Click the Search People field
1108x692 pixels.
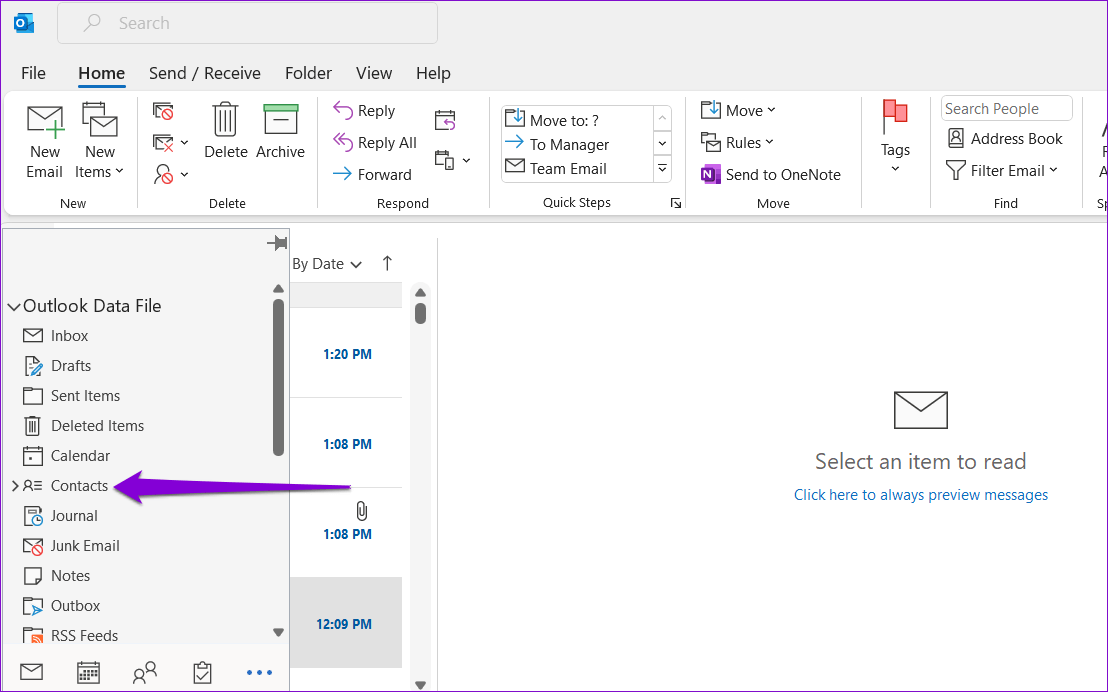pos(1006,109)
